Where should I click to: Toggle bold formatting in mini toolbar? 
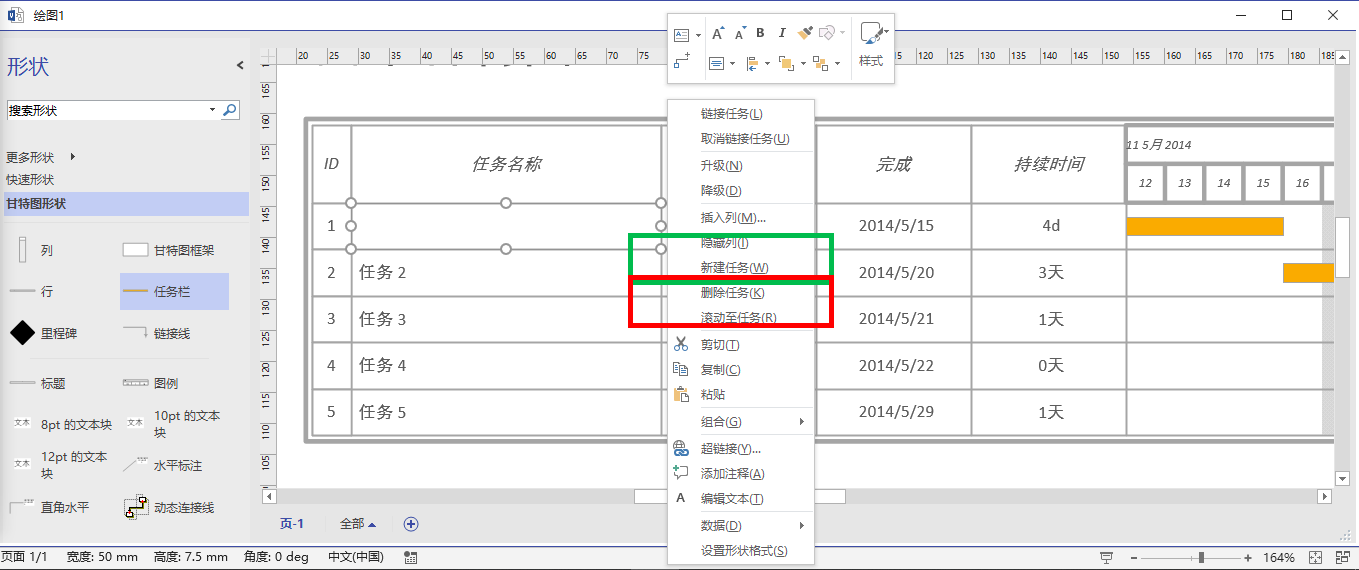click(761, 34)
